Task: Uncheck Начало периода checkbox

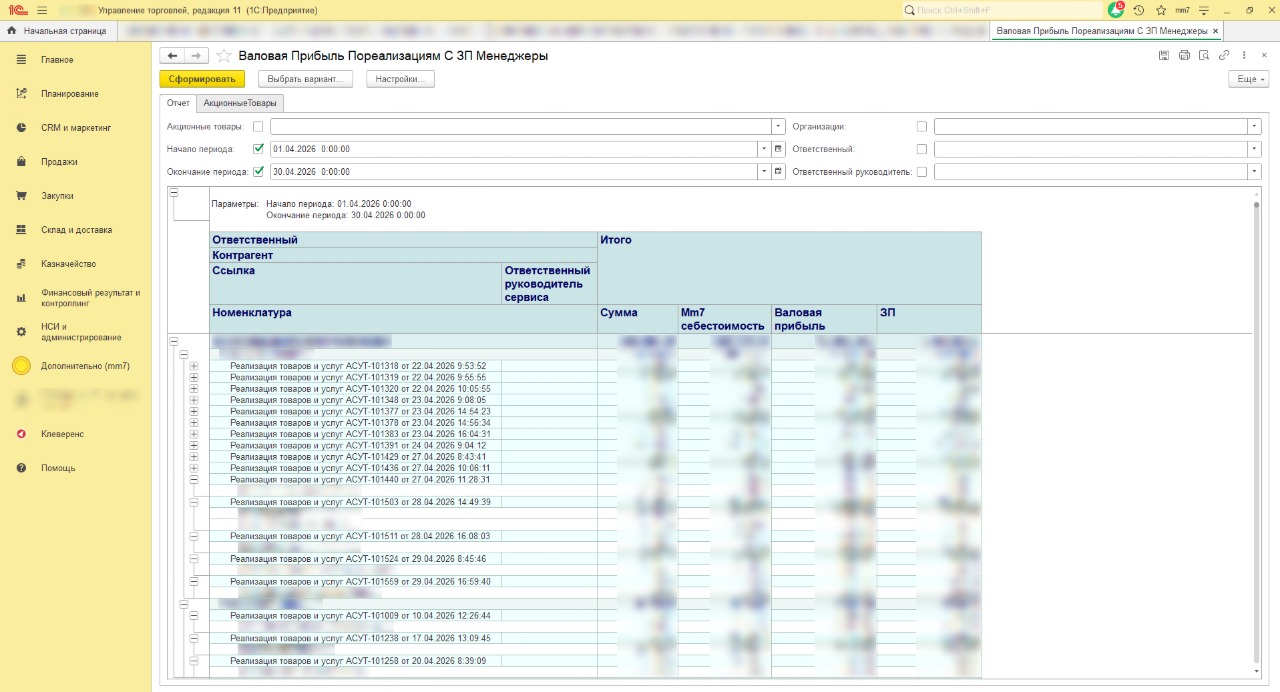Action: tap(258, 149)
